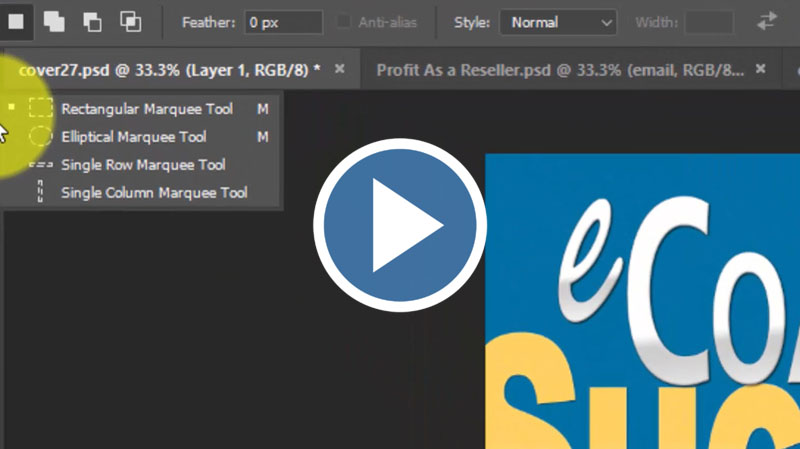The height and width of the screenshot is (449, 800).
Task: Choose the Add to Selection icon
Action: [55, 21]
